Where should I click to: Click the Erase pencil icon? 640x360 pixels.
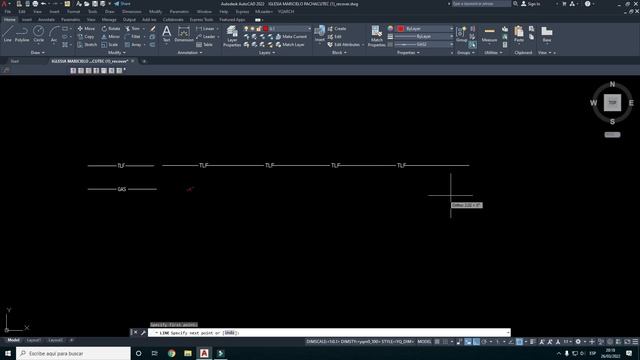(x=153, y=29)
